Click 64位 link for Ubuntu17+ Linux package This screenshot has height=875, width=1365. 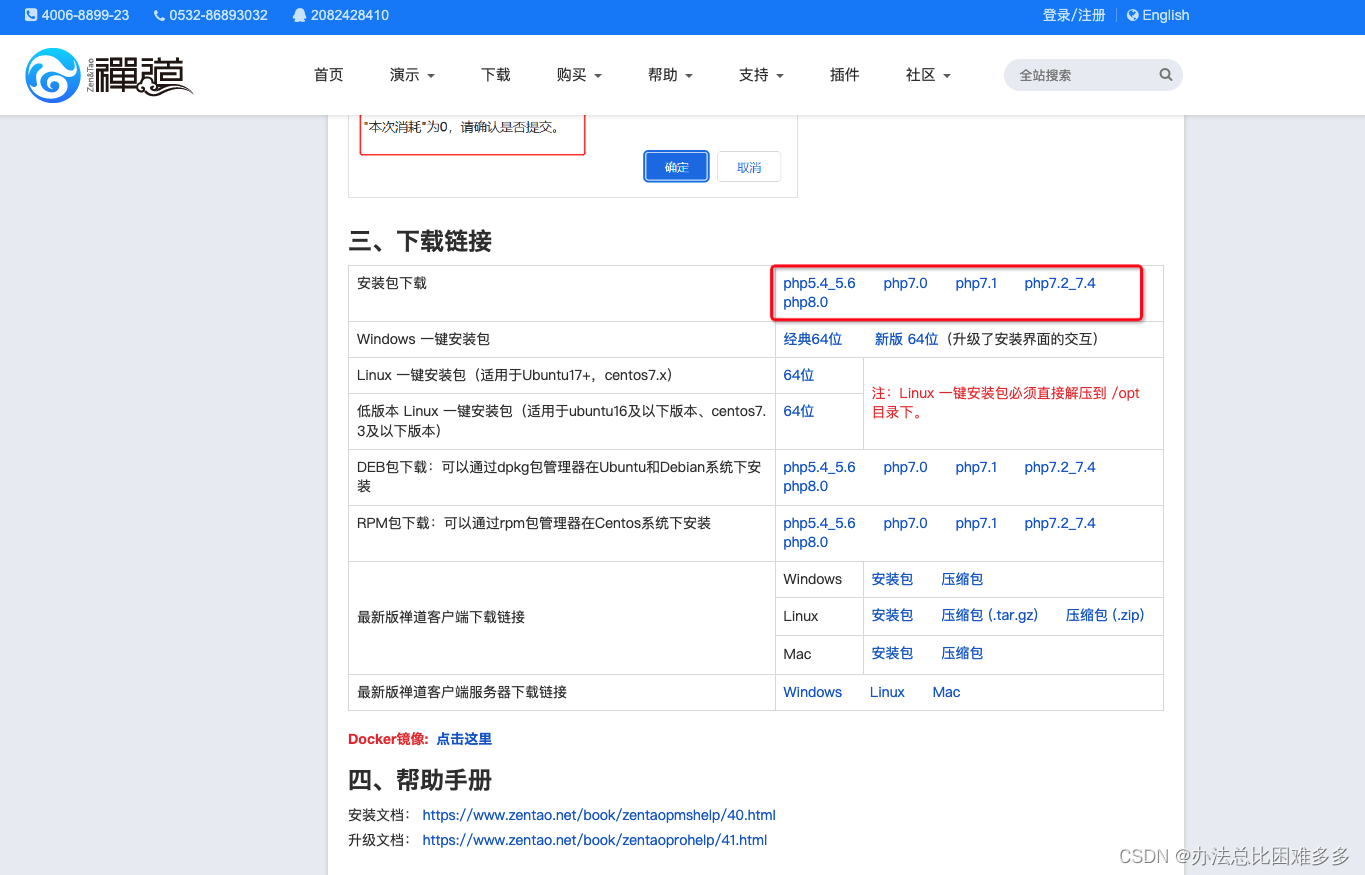[798, 375]
